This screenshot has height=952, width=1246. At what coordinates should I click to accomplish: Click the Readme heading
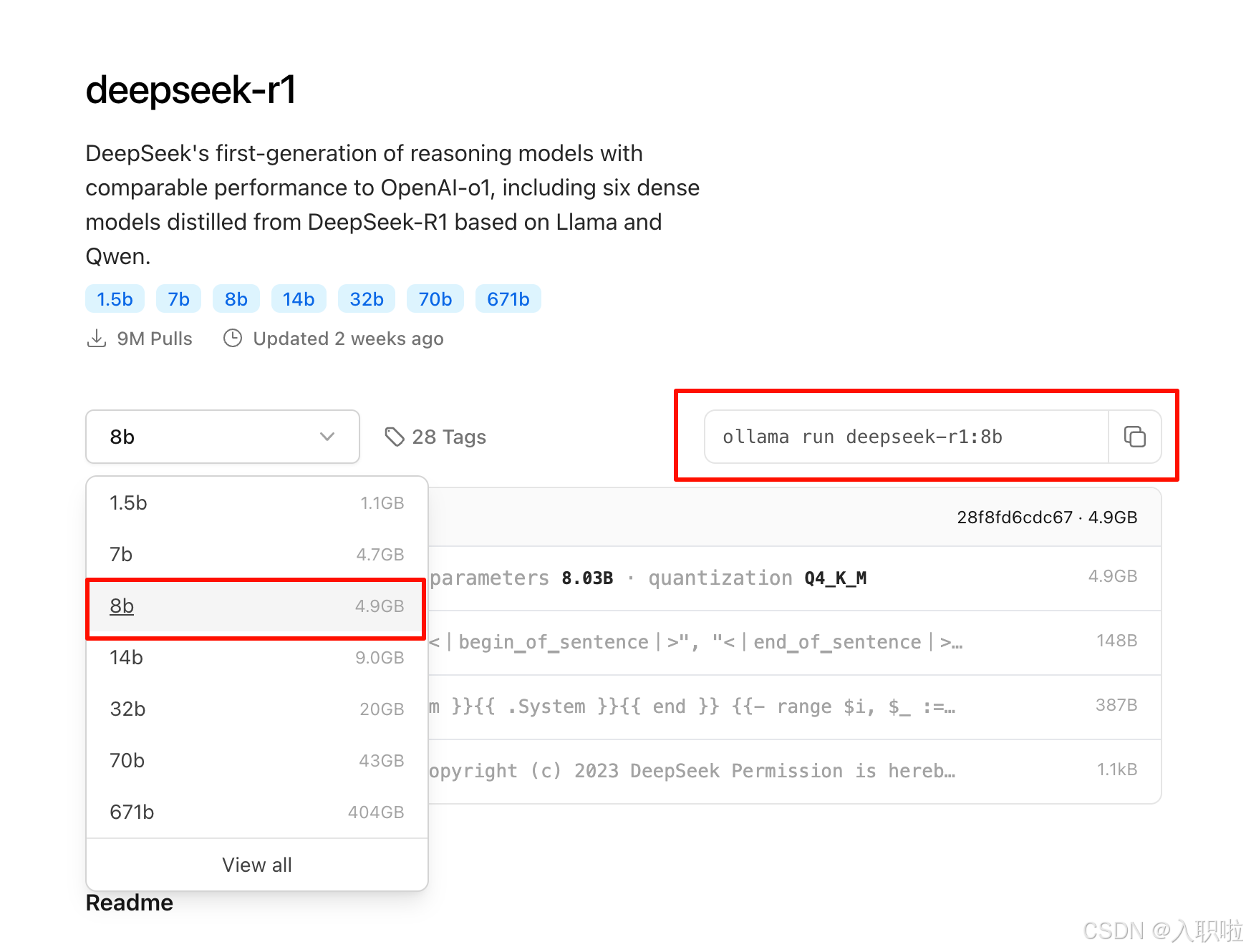coord(130,903)
